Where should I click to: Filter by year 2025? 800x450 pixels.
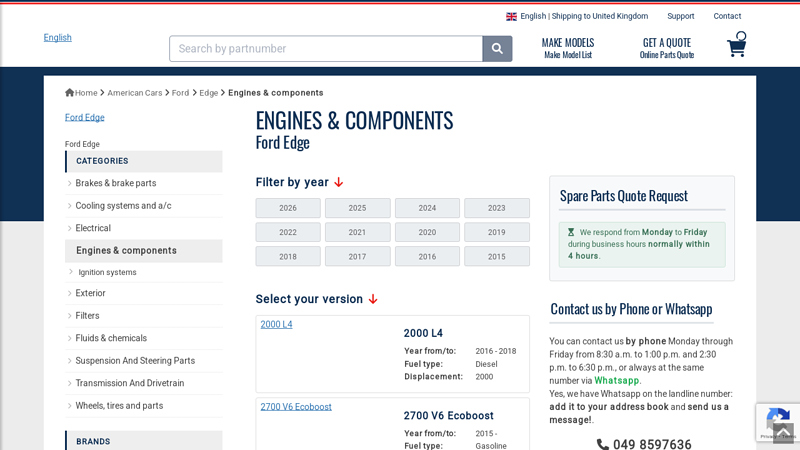(x=357, y=208)
